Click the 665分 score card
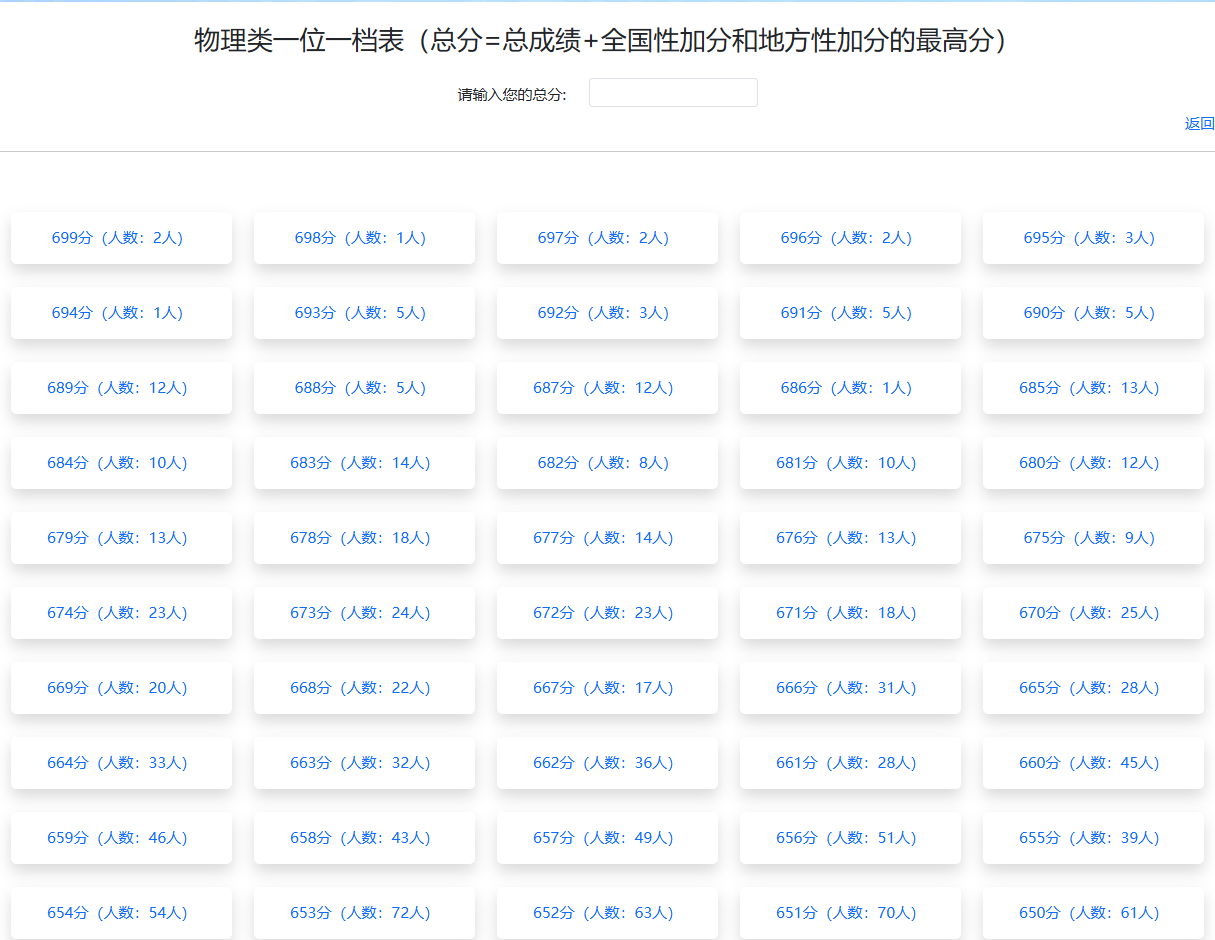 (1093, 688)
